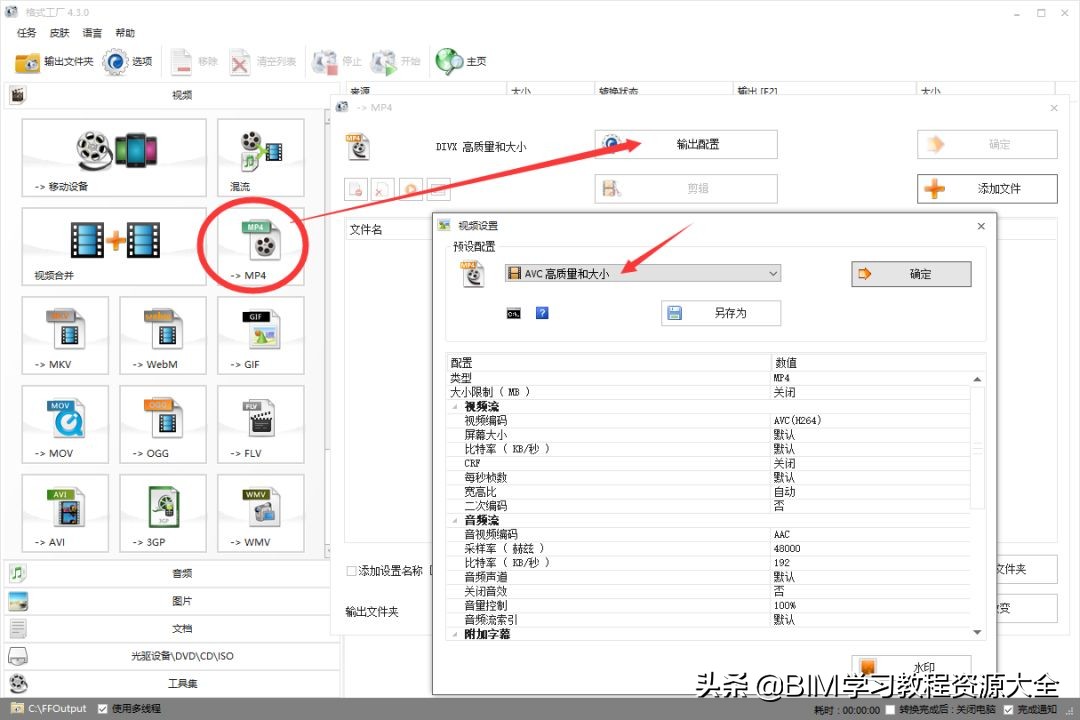Image resolution: width=1080 pixels, height=720 pixels.
Task: Collapse the 音频流 settings section
Action: point(455,519)
